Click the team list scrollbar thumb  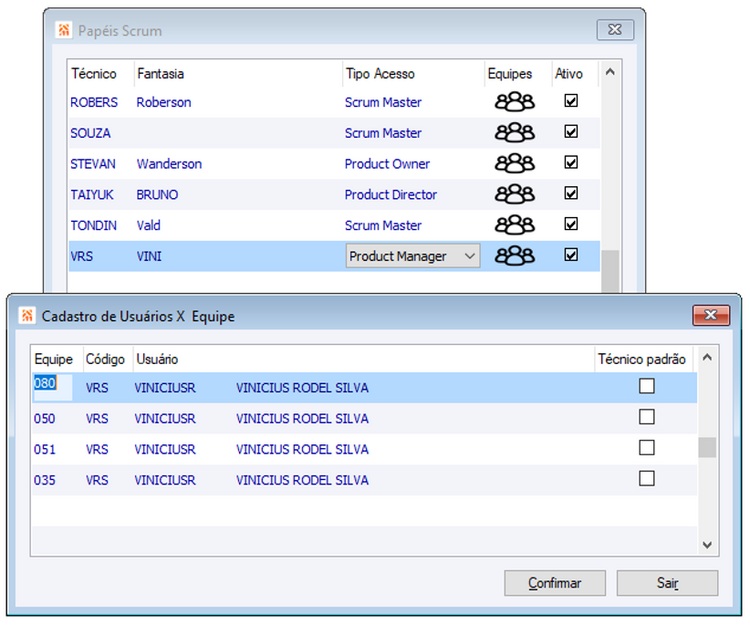707,448
